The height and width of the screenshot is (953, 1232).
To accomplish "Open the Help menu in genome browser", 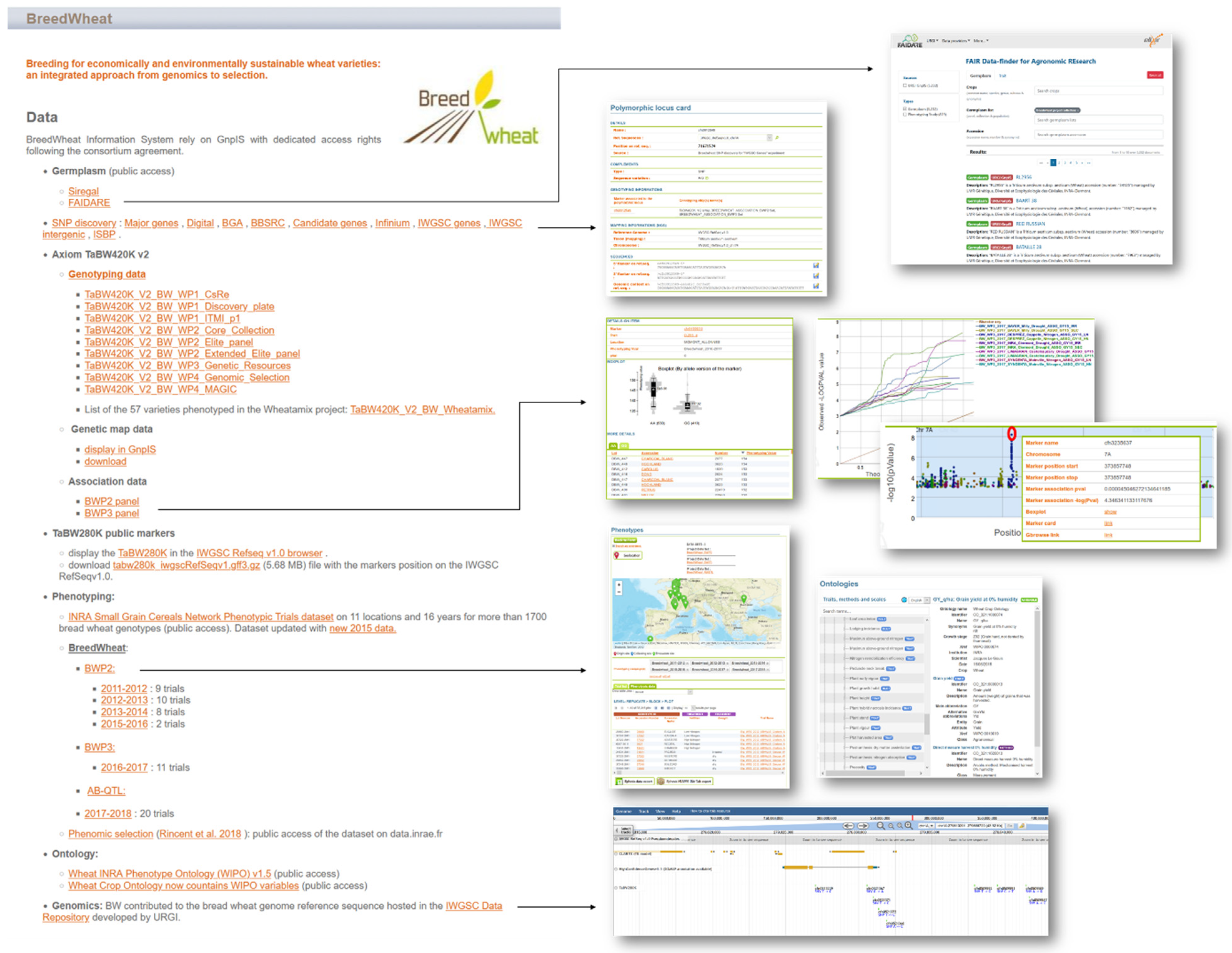I will point(676,812).
